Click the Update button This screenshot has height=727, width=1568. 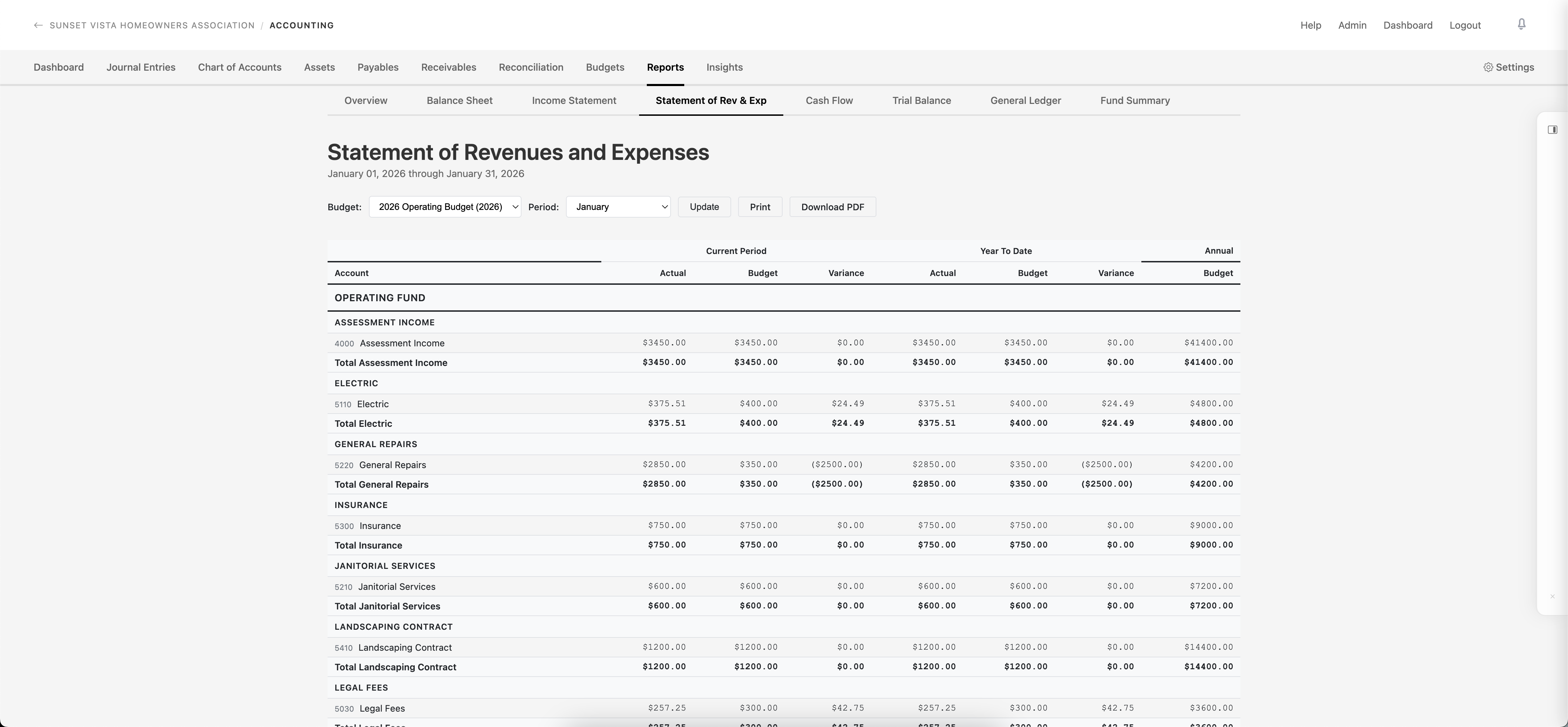pyautogui.click(x=704, y=206)
